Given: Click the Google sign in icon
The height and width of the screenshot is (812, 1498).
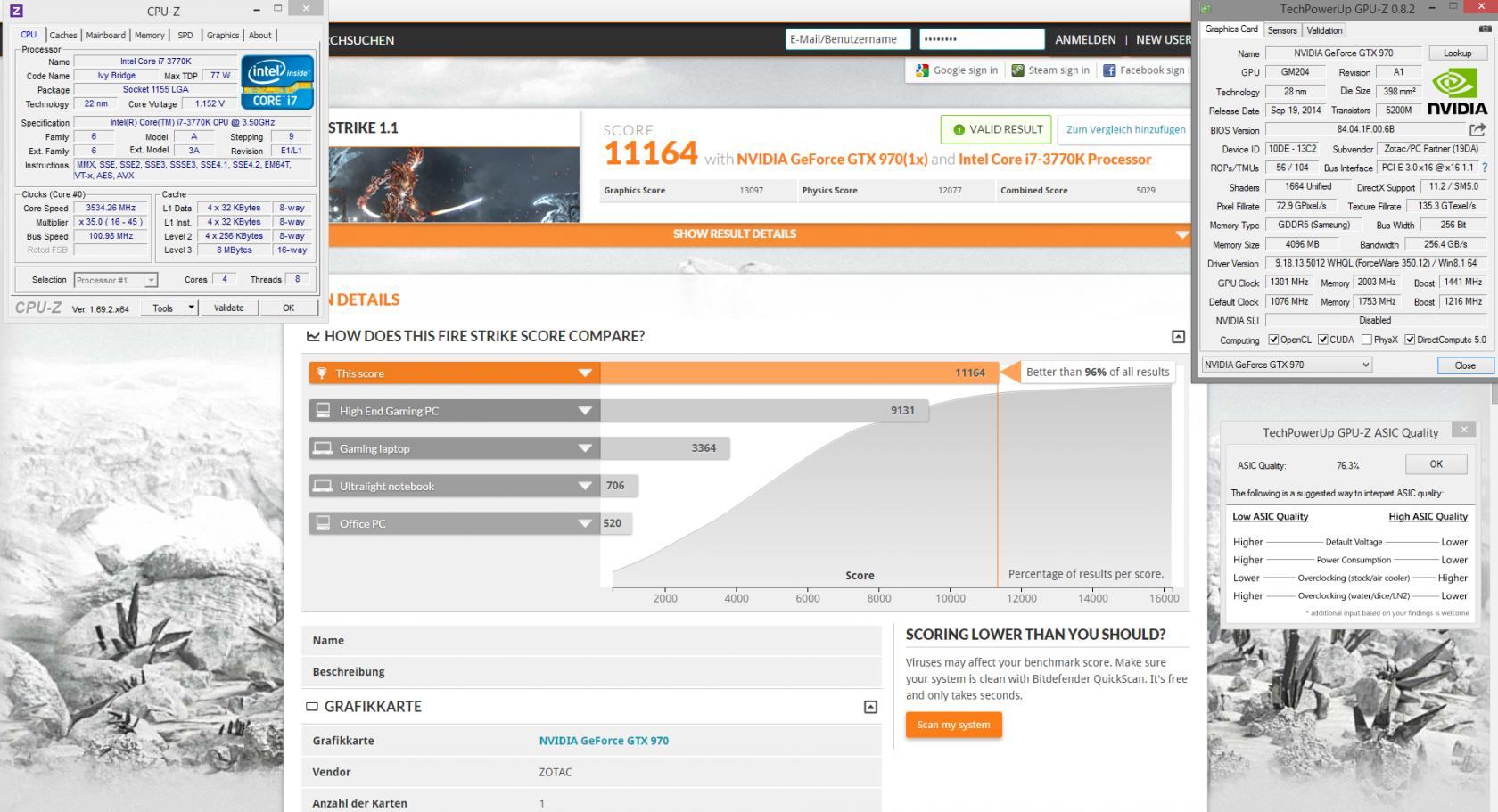Looking at the screenshot, I should click(922, 70).
